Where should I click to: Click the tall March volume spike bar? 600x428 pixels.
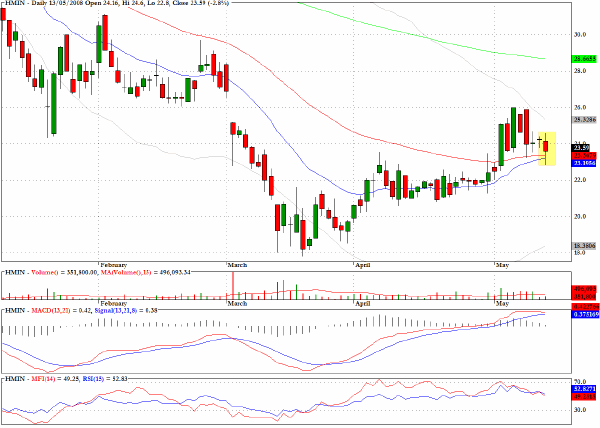[233, 285]
